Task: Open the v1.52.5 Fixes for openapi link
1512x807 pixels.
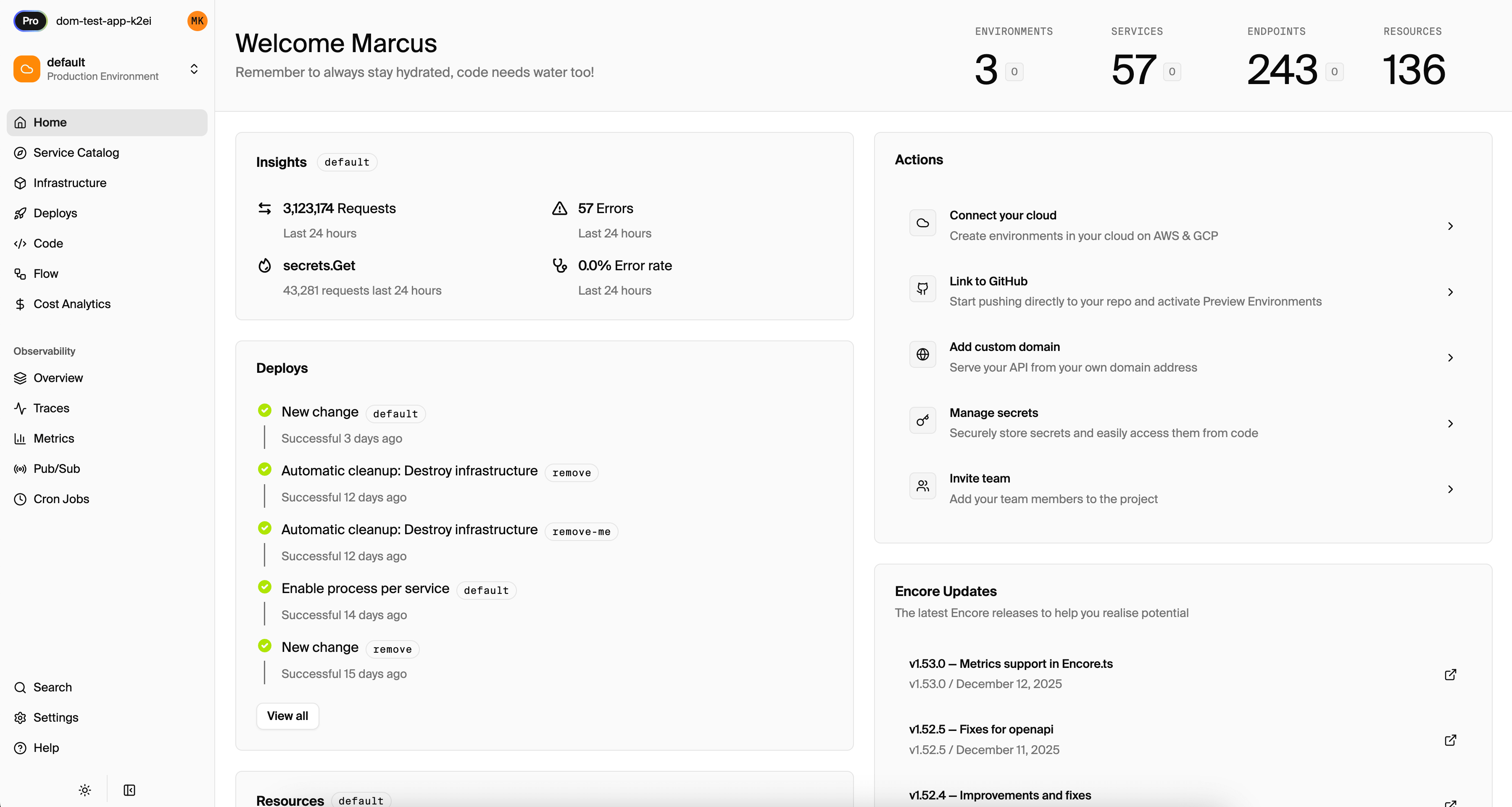Action: (x=980, y=729)
